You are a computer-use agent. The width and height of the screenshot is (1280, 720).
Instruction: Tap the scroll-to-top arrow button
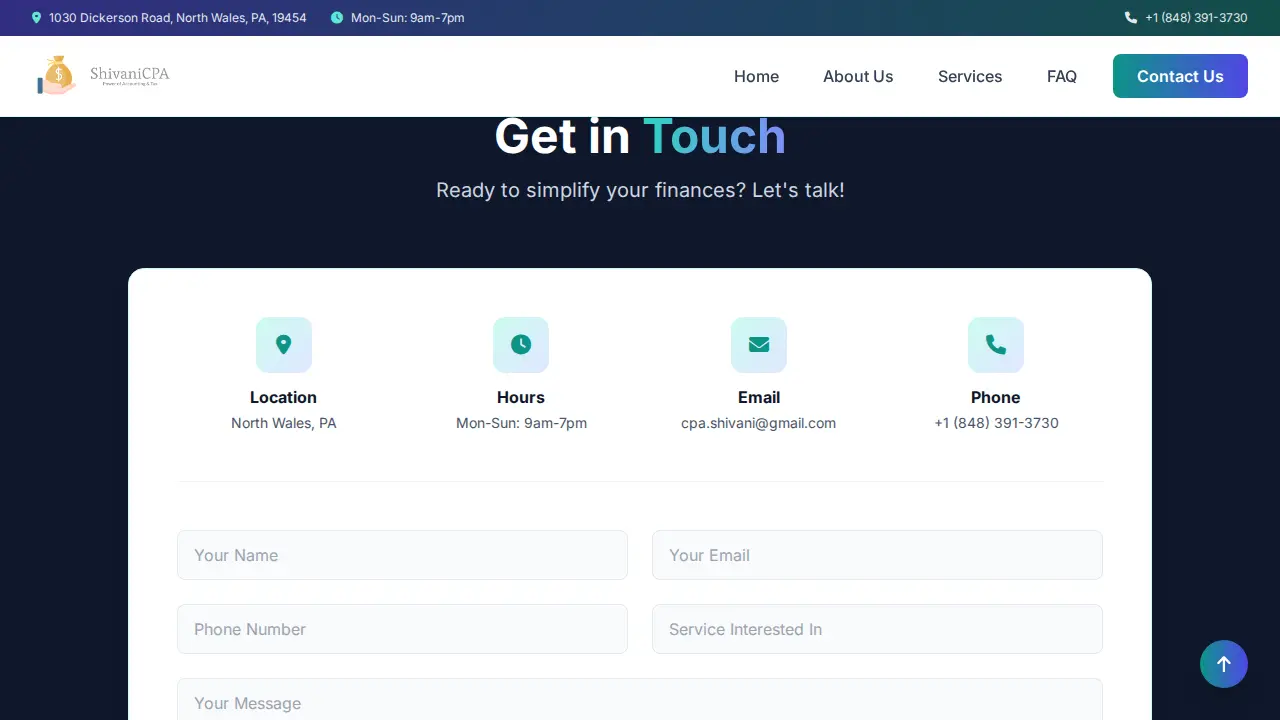1224,664
